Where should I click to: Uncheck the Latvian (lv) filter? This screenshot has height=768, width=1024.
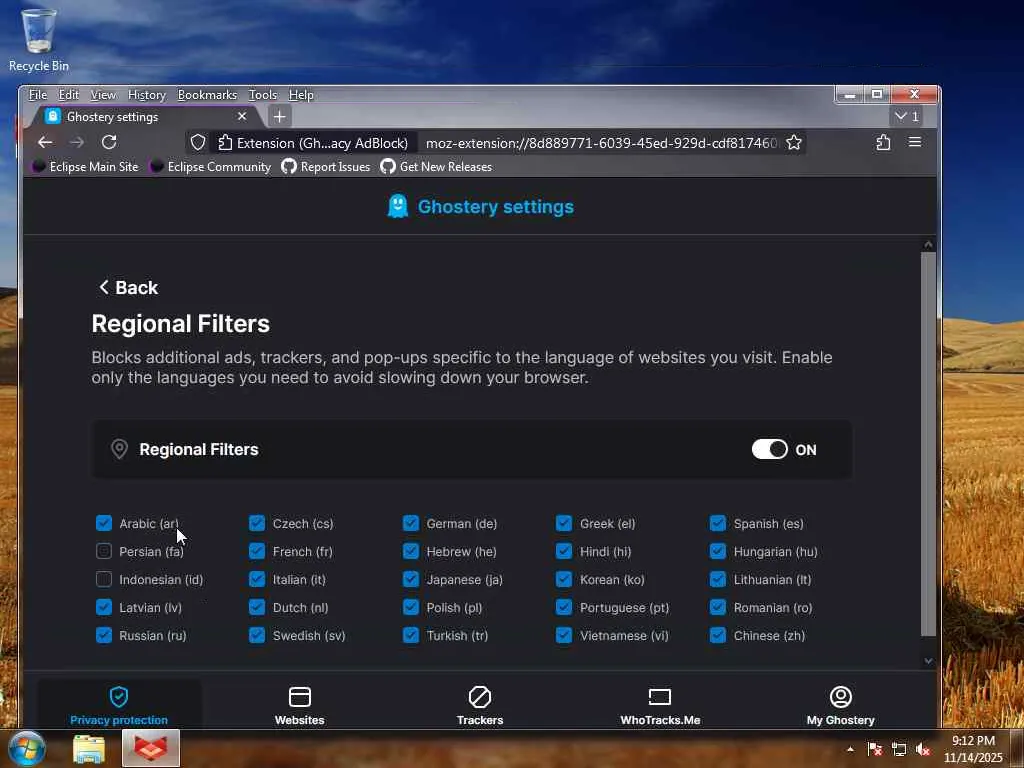coord(104,607)
